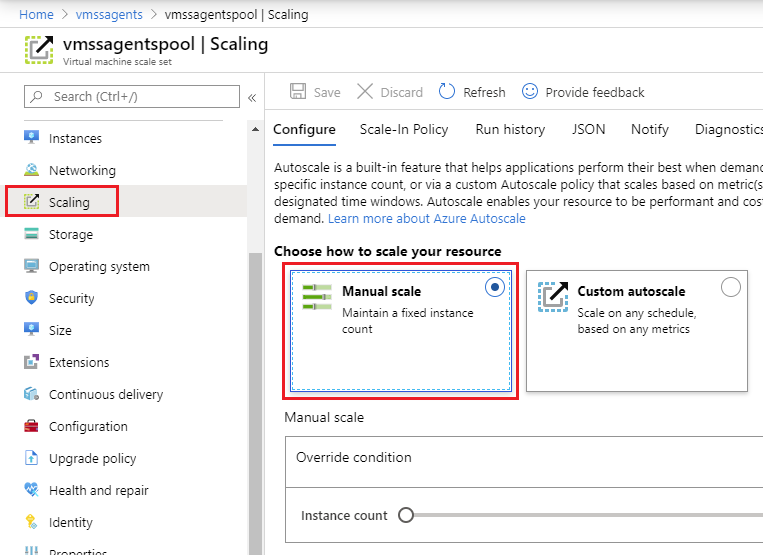Viewport: 763px width, 555px height.
Task: Open the Configure tab
Action: pos(304,129)
